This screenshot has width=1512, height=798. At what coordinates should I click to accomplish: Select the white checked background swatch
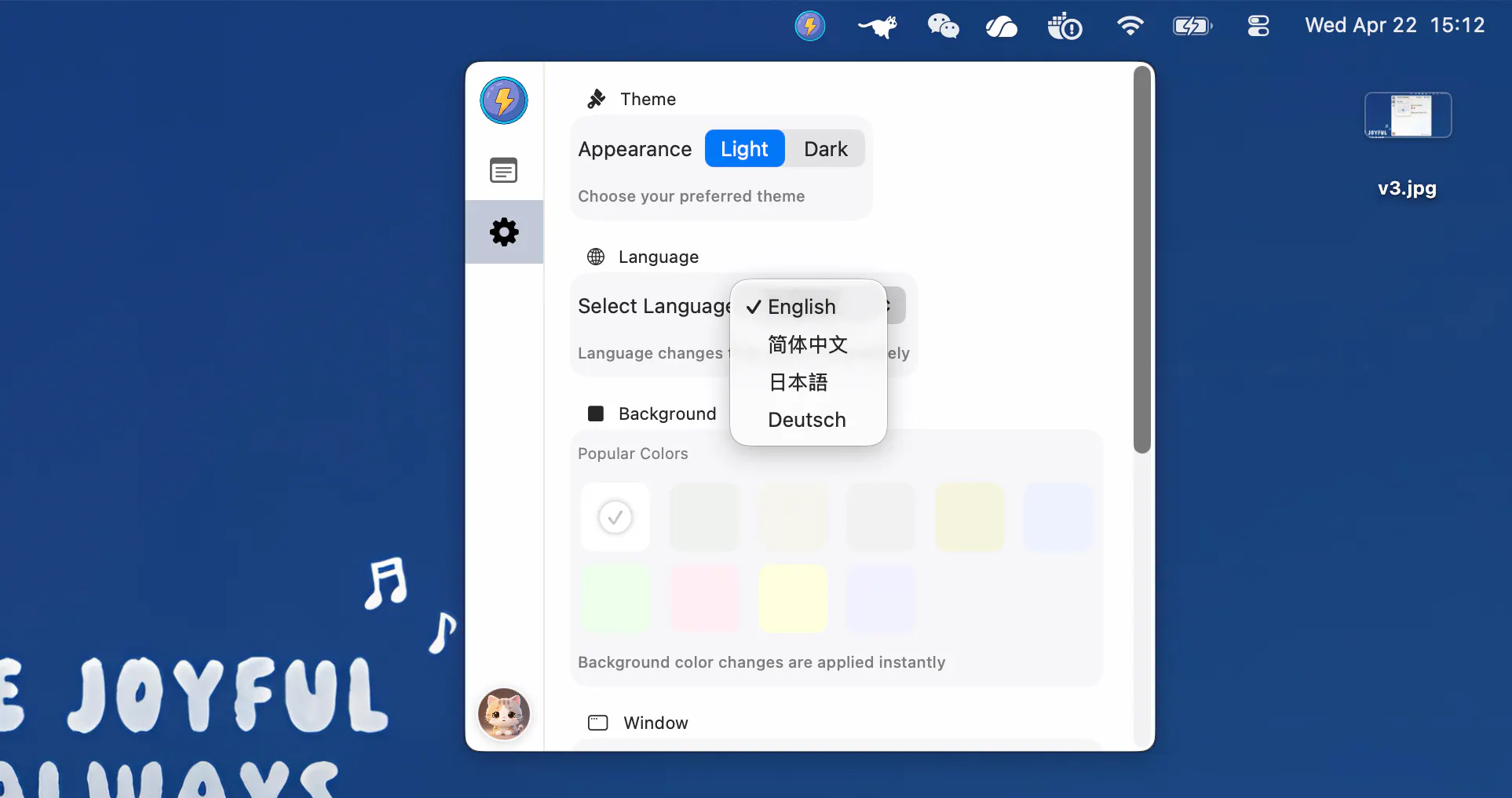615,517
